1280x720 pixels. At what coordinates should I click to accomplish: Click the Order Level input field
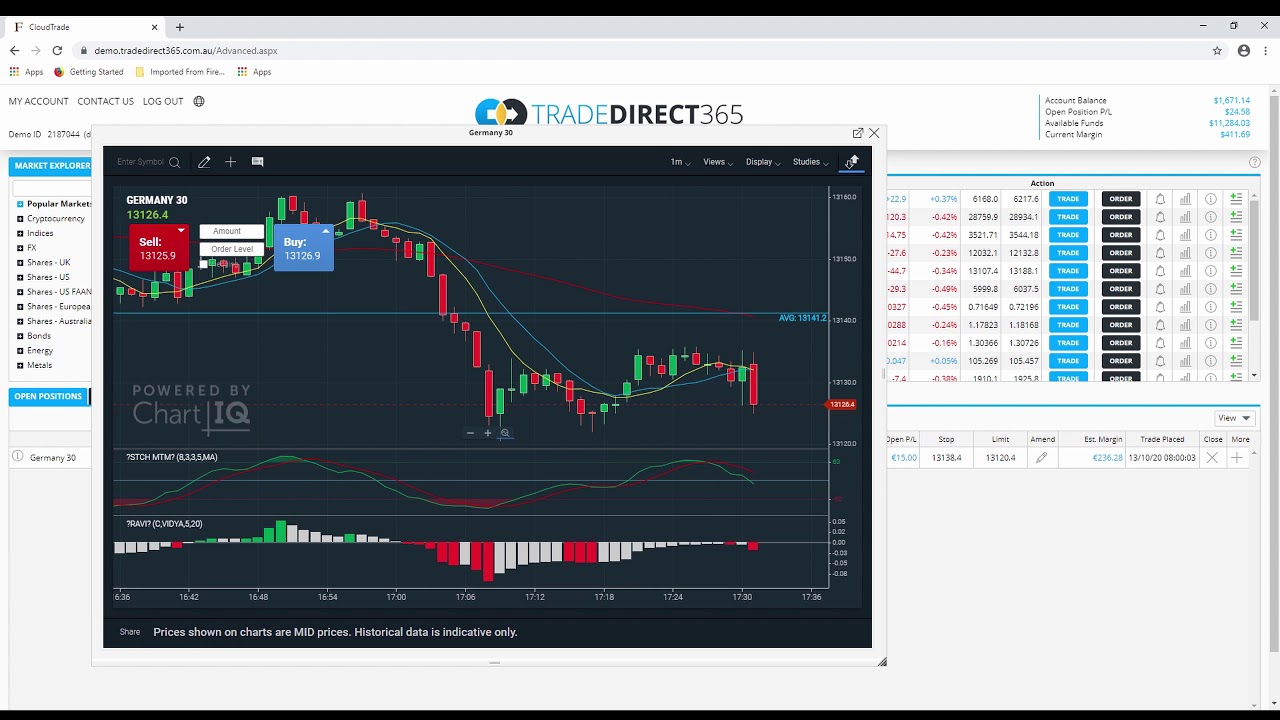click(x=231, y=249)
